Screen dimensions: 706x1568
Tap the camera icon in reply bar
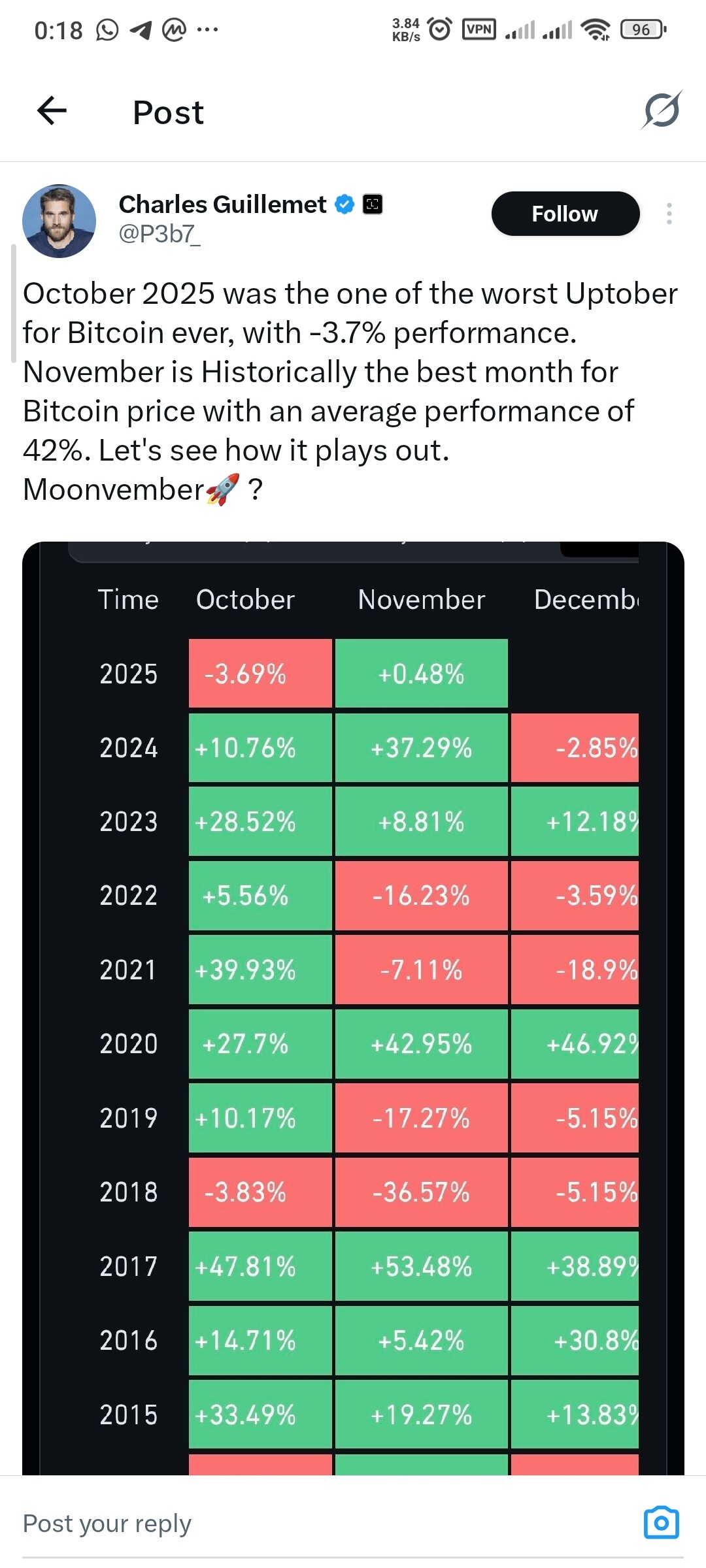point(661,1523)
